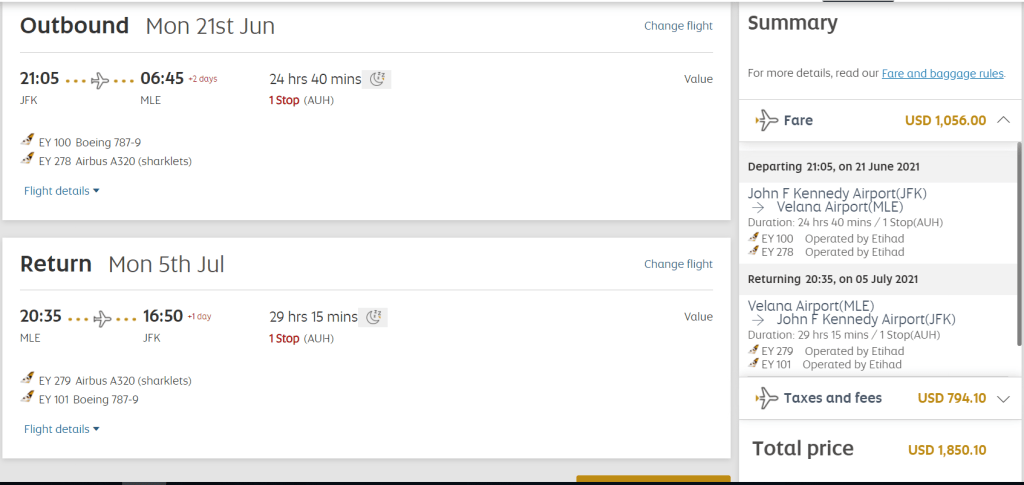Click the plane icon between 21:05 and 06:45
The width and height of the screenshot is (1024, 485).
(100, 80)
